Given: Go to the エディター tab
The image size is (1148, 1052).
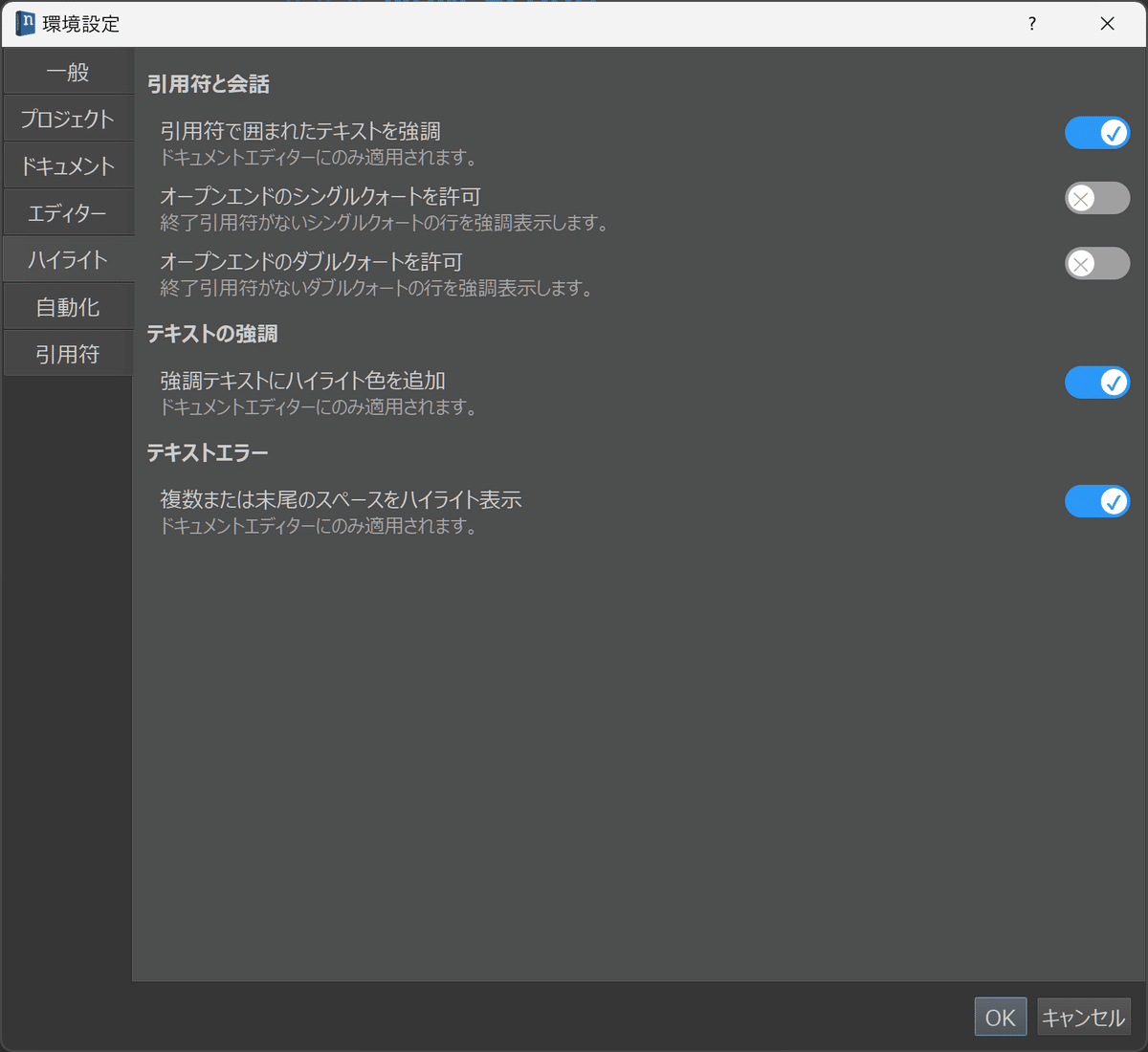Looking at the screenshot, I should click(68, 213).
